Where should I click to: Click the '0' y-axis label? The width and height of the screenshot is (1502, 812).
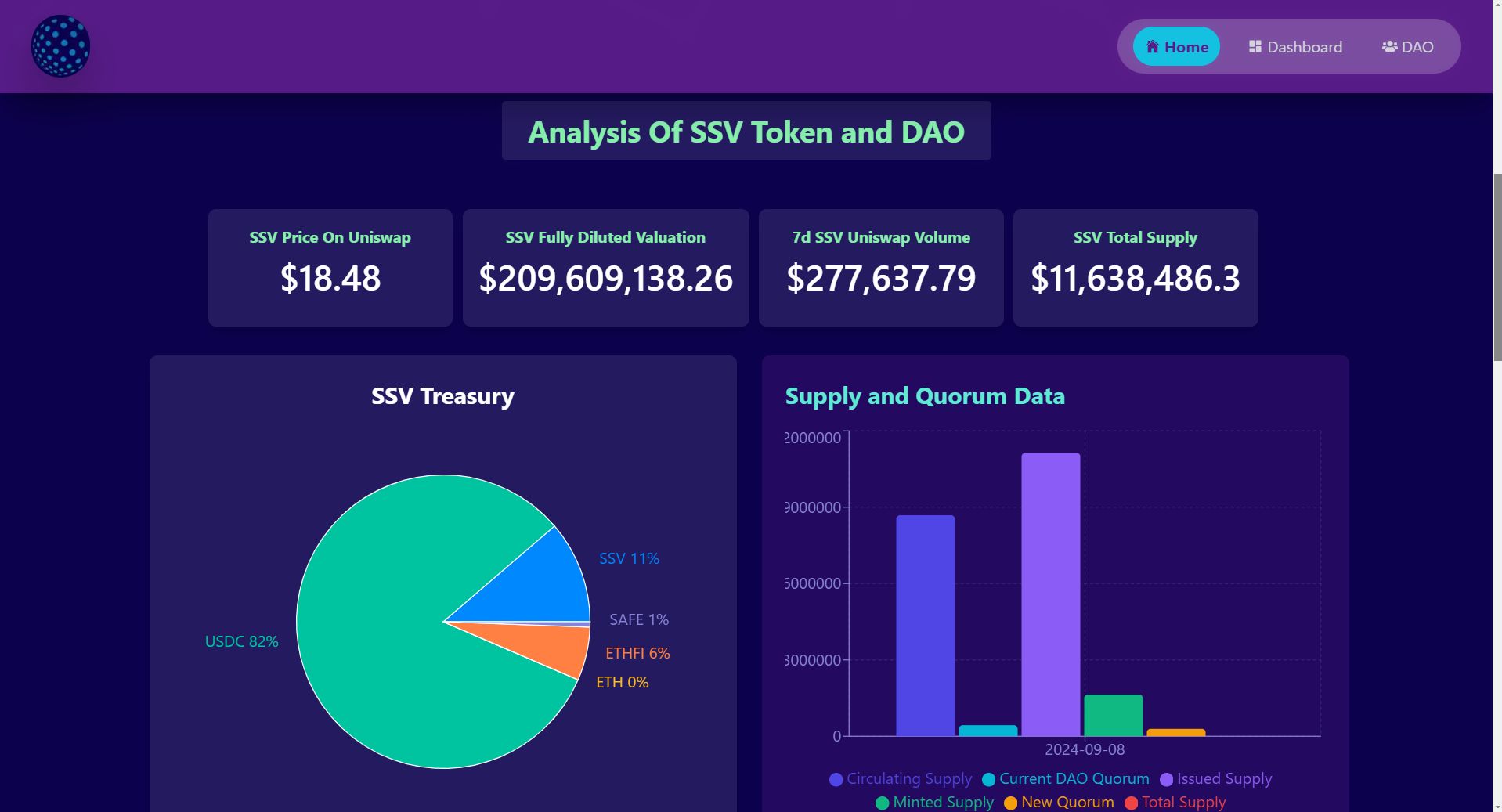click(836, 736)
